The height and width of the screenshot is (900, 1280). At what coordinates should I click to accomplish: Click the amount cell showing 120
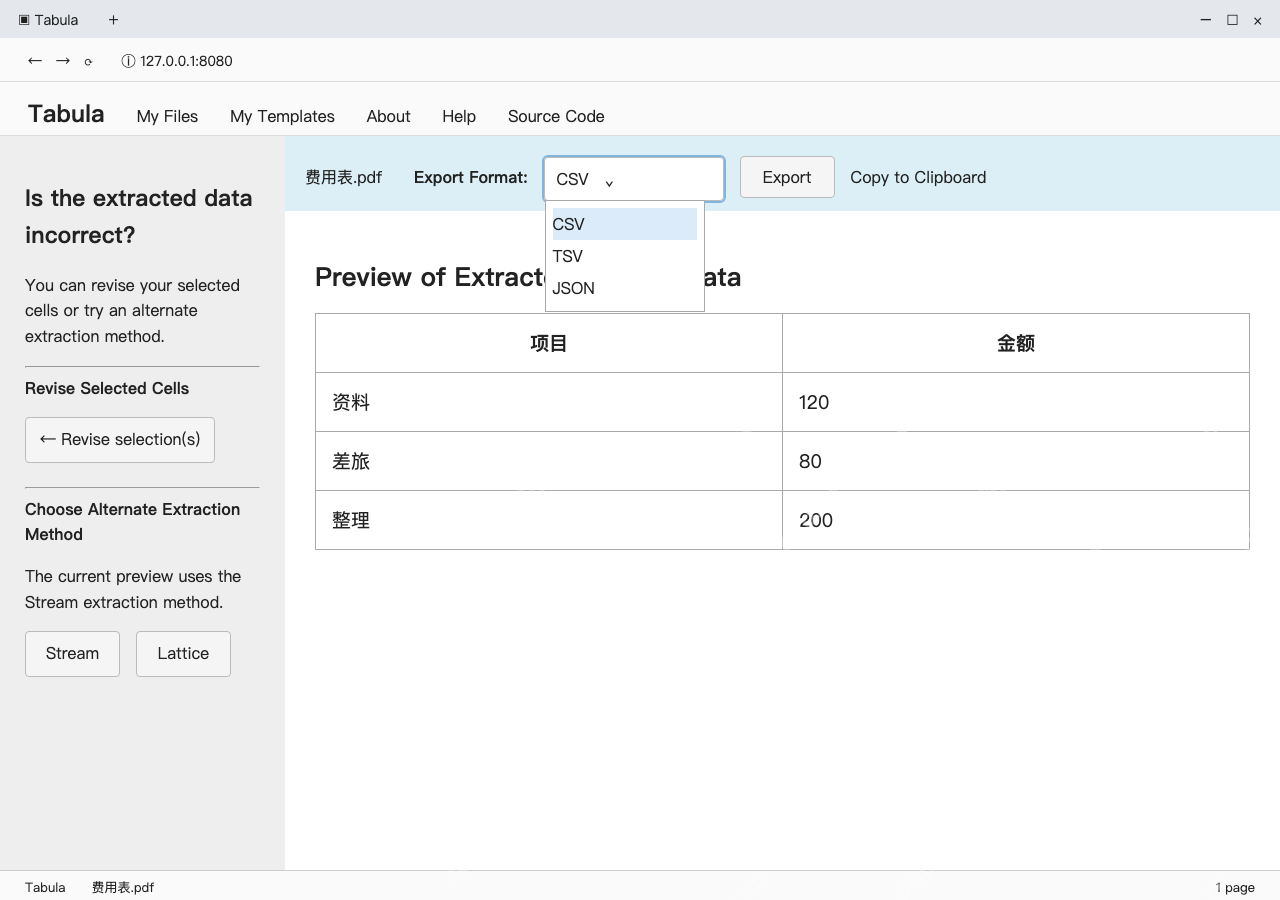coord(1016,402)
